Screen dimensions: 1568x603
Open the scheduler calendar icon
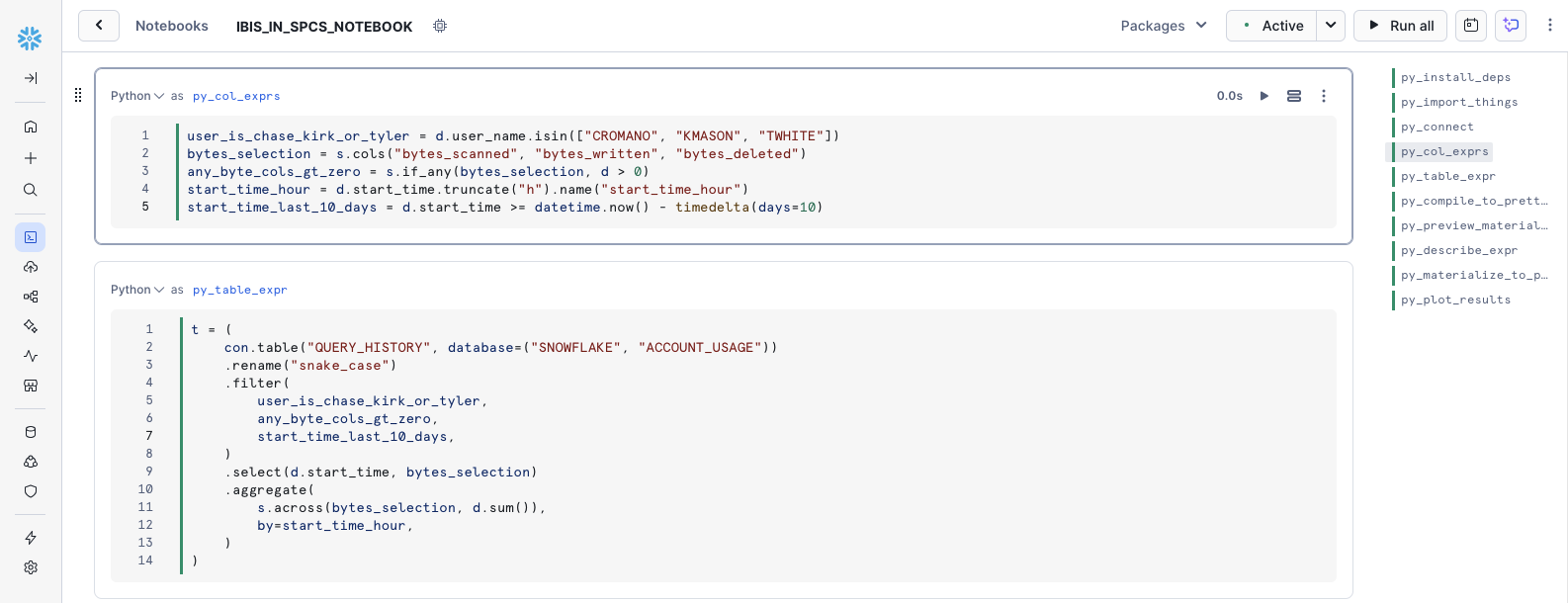pyautogui.click(x=1471, y=26)
